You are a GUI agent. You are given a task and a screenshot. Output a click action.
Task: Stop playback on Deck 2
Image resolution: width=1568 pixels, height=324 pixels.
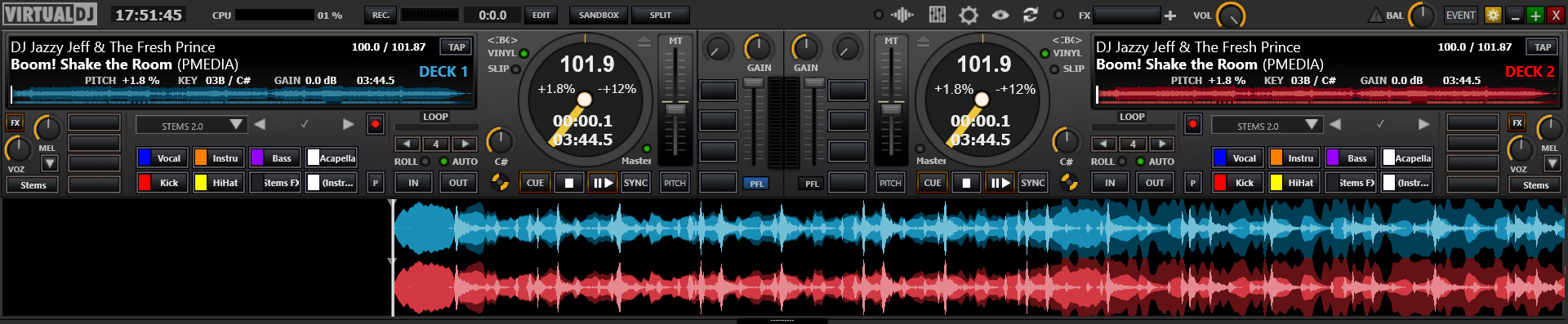[x=966, y=183]
